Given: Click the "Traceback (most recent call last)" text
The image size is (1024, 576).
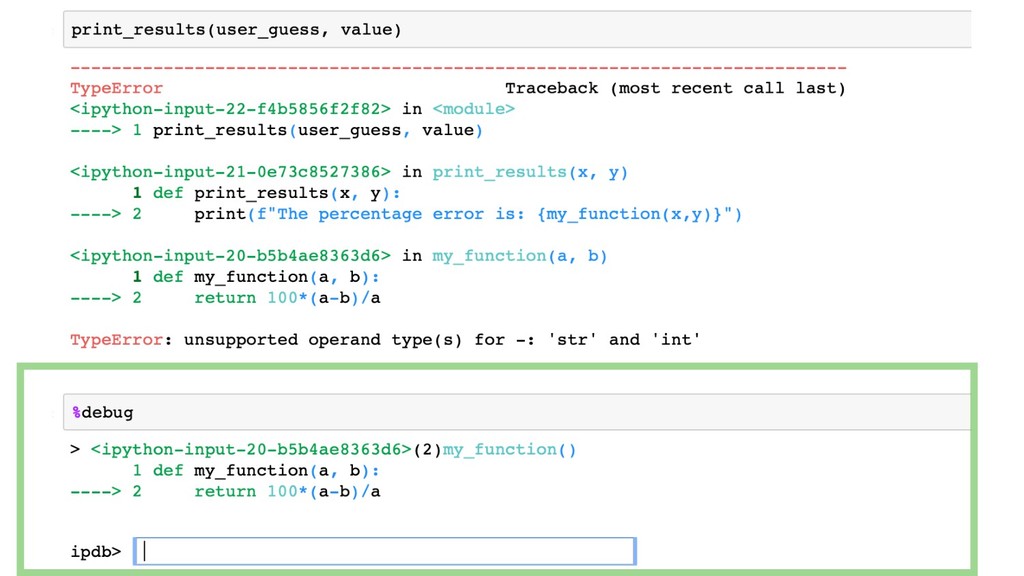Looking at the screenshot, I should (x=675, y=88).
